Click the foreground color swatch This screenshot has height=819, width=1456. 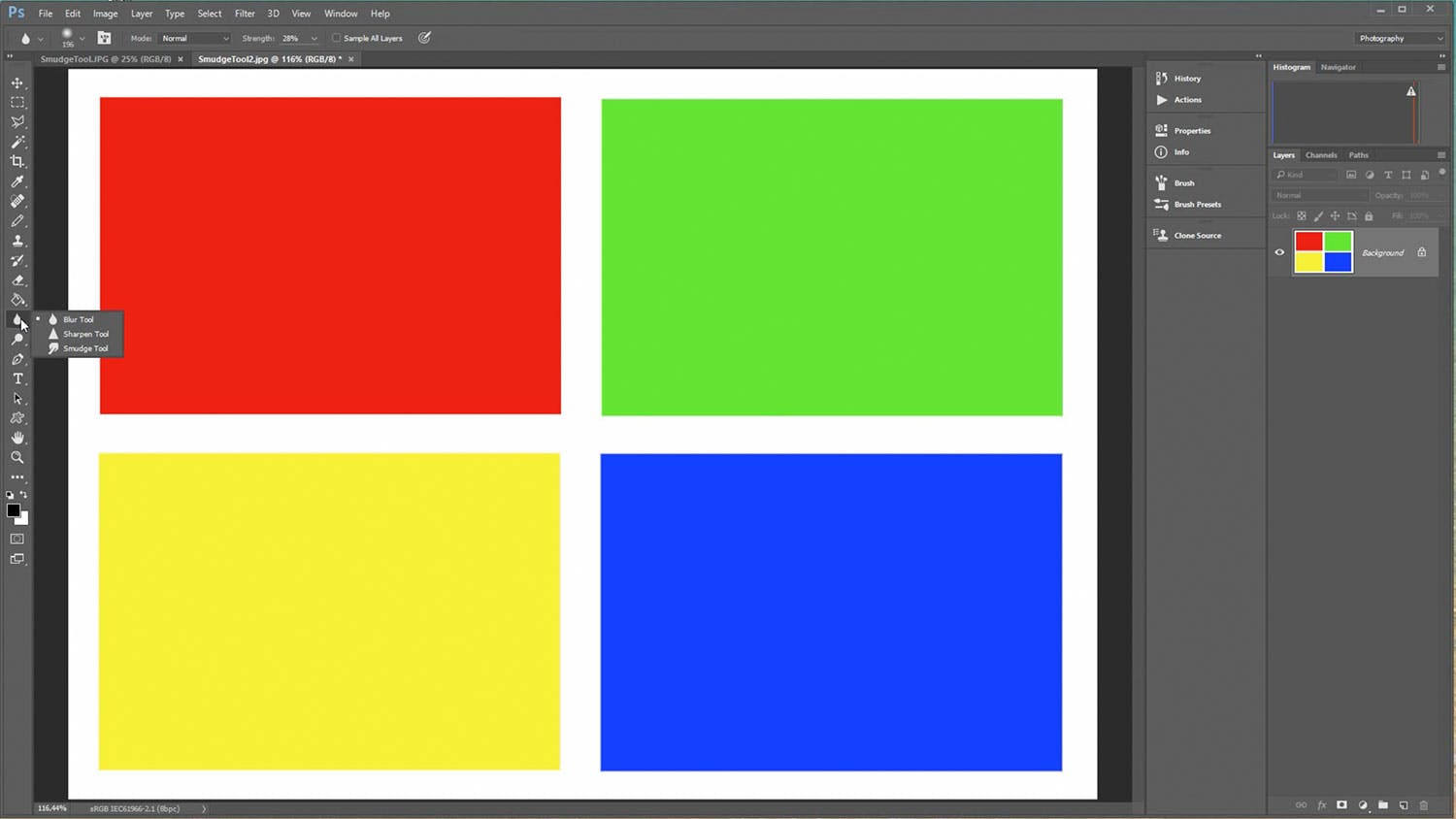coord(13,510)
